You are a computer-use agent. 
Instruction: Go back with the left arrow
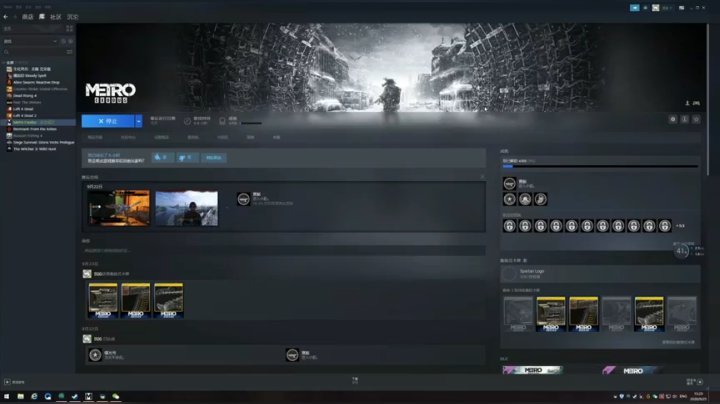6,17
